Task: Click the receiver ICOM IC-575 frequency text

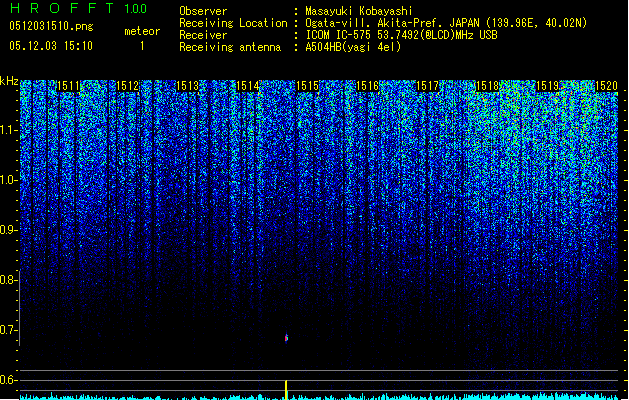Action: [401, 35]
